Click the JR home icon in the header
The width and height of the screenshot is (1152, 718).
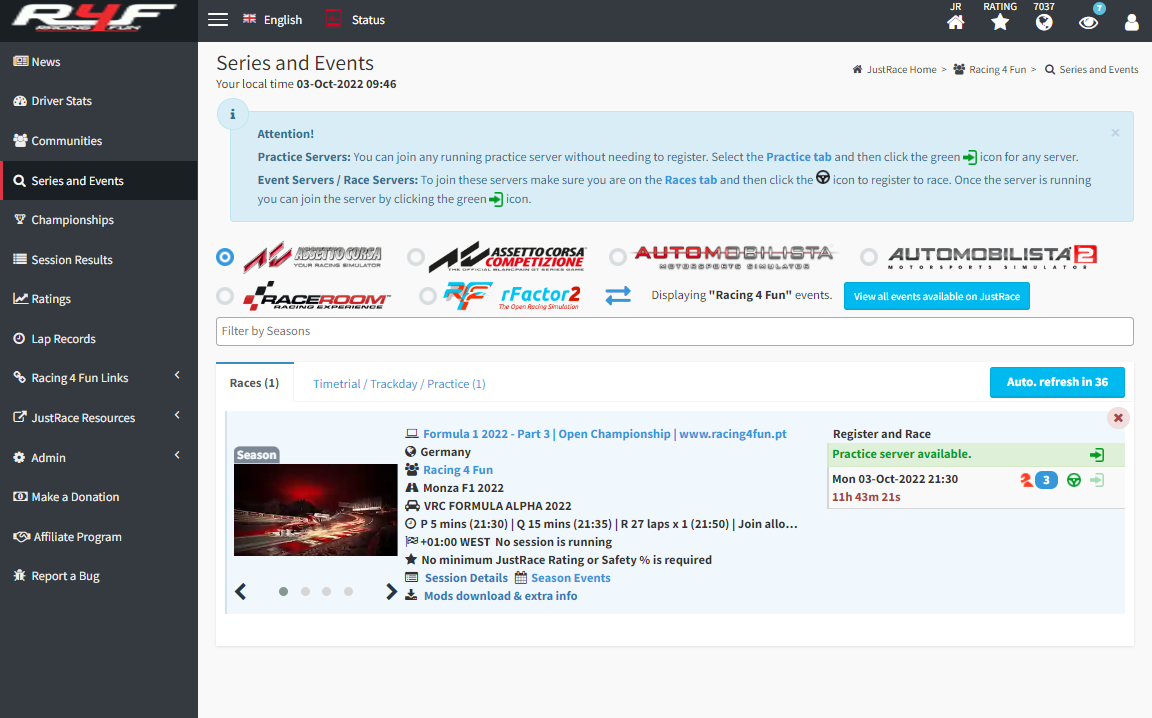955,22
